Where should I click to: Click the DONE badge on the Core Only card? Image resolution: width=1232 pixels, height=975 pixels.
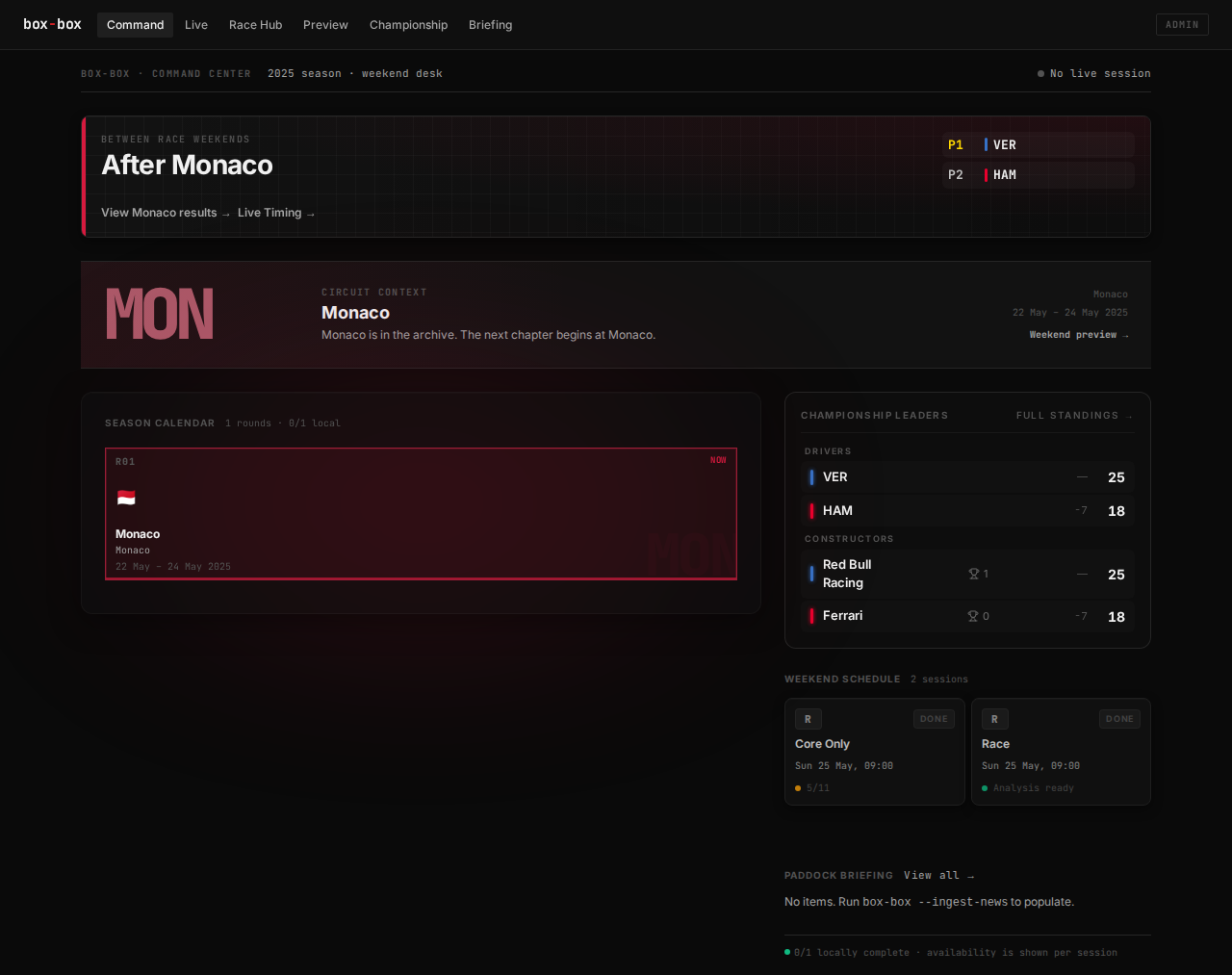click(934, 719)
